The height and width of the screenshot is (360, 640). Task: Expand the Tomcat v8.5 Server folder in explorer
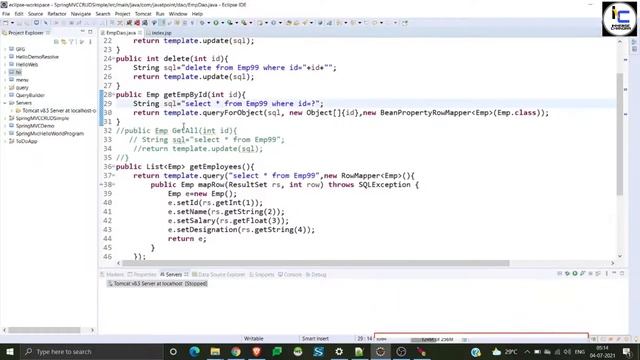point(12,111)
